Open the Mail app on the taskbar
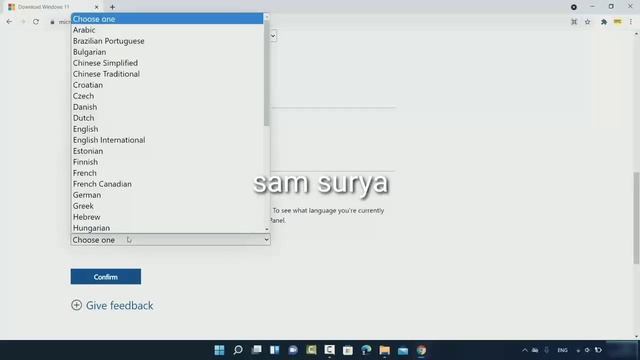 403,350
